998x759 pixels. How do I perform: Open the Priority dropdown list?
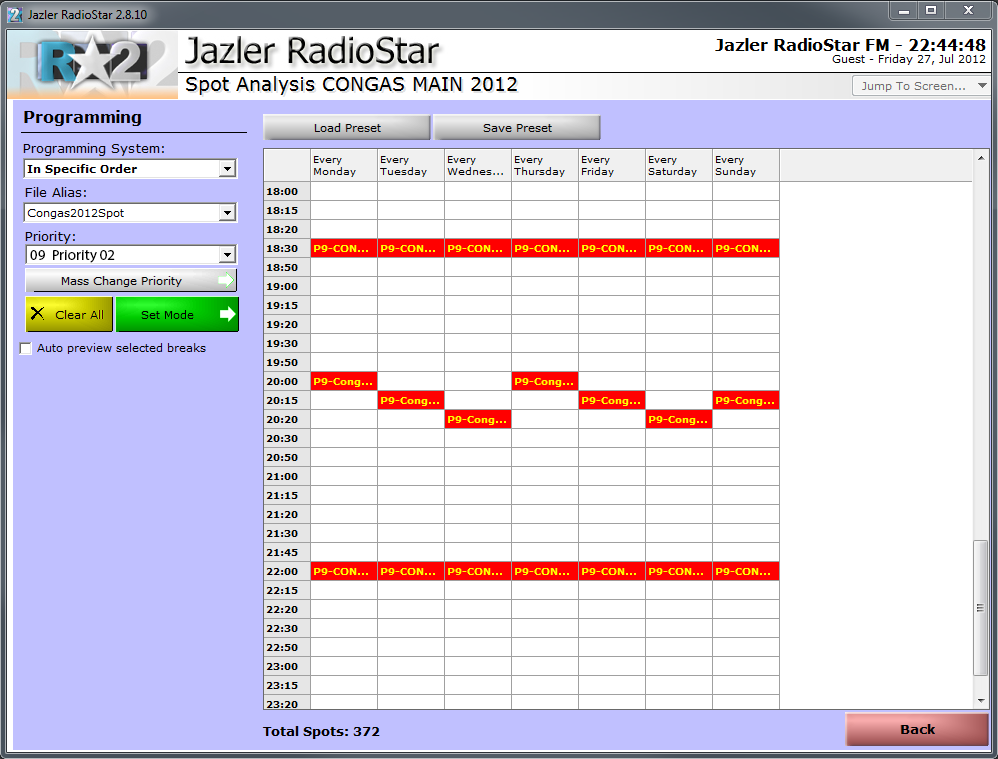pos(227,255)
